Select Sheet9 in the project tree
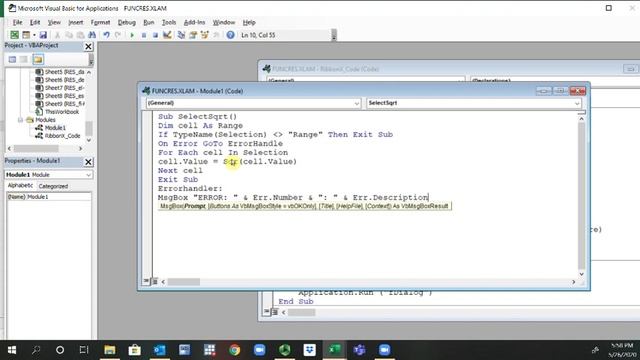 pyautogui.click(x=60, y=104)
